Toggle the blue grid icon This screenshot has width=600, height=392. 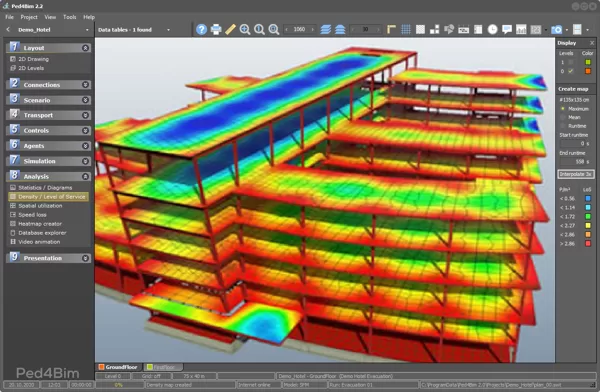406,29
